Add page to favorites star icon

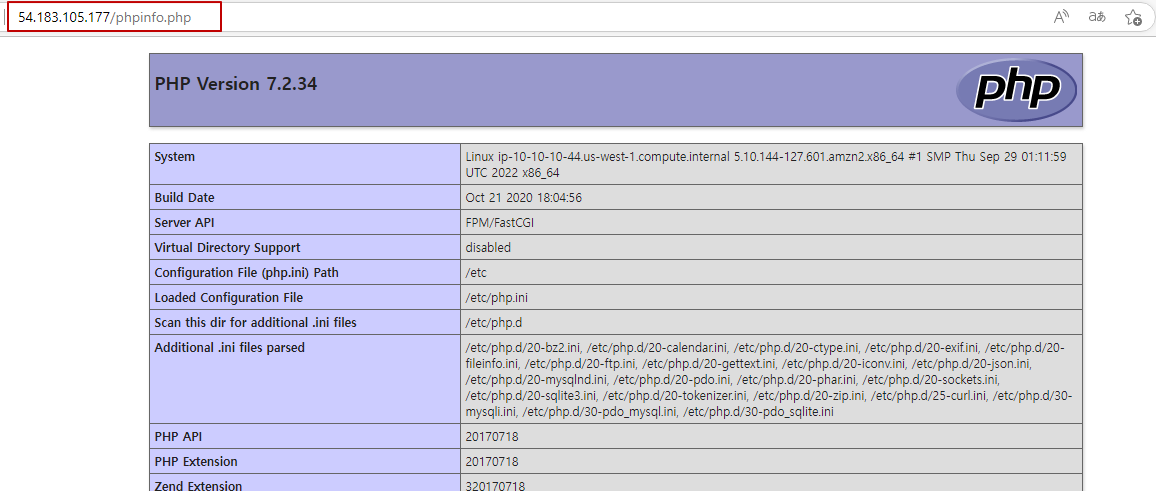pyautogui.click(x=1133, y=17)
